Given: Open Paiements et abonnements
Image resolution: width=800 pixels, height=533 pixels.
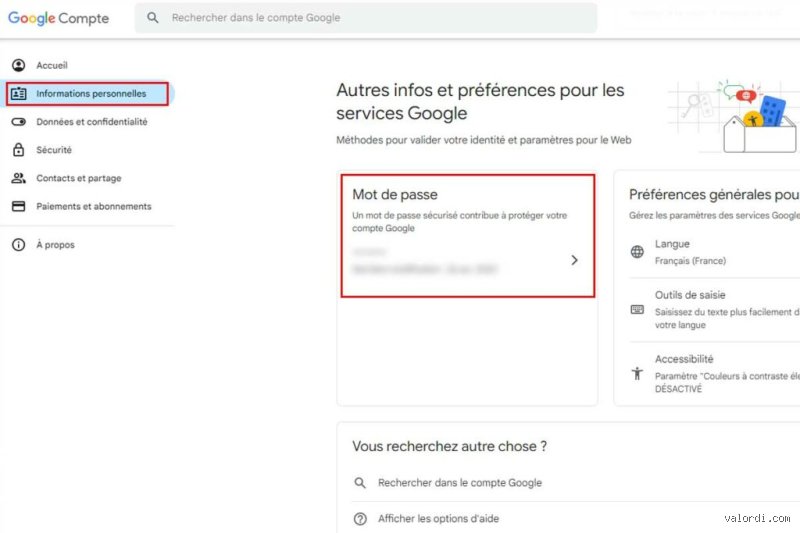Looking at the screenshot, I should [94, 206].
